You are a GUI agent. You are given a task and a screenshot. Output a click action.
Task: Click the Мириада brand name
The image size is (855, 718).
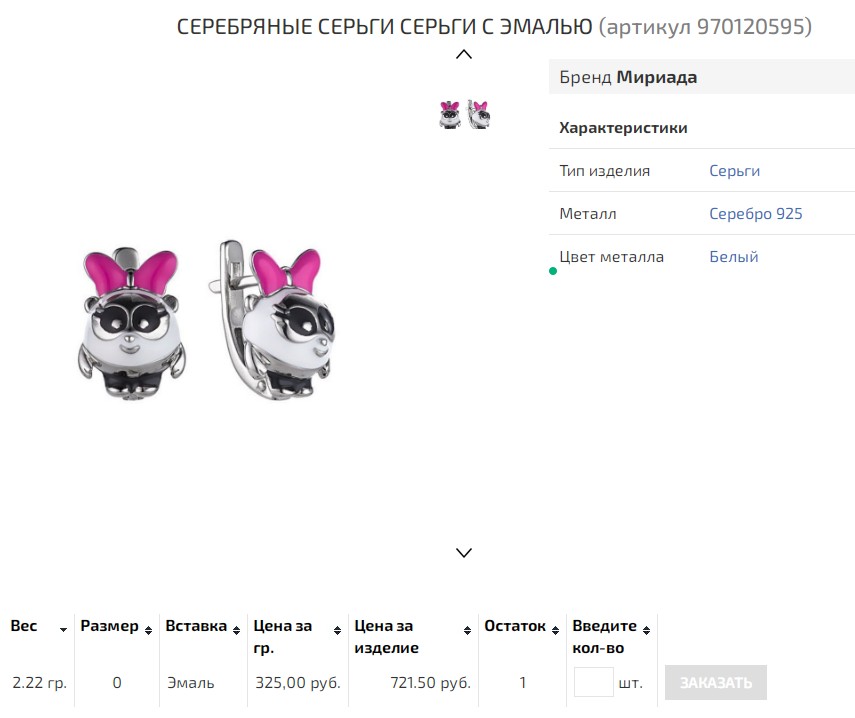coord(656,77)
